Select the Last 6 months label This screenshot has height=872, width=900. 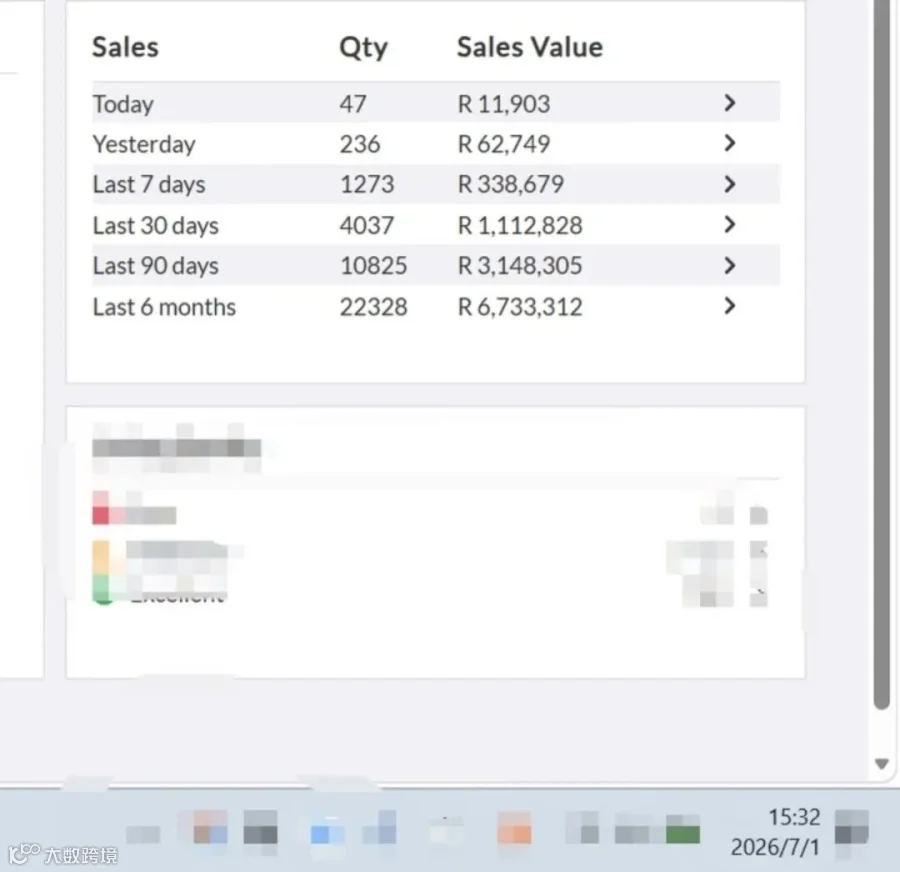pos(164,307)
